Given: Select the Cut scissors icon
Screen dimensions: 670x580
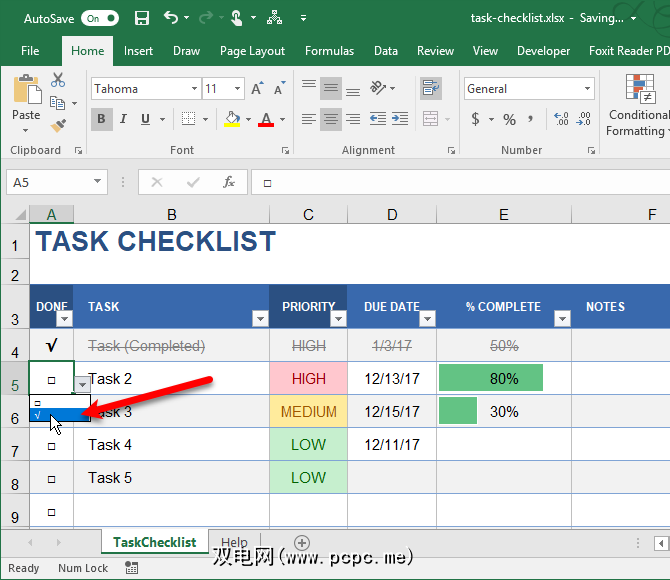Looking at the screenshot, I should (x=58, y=80).
